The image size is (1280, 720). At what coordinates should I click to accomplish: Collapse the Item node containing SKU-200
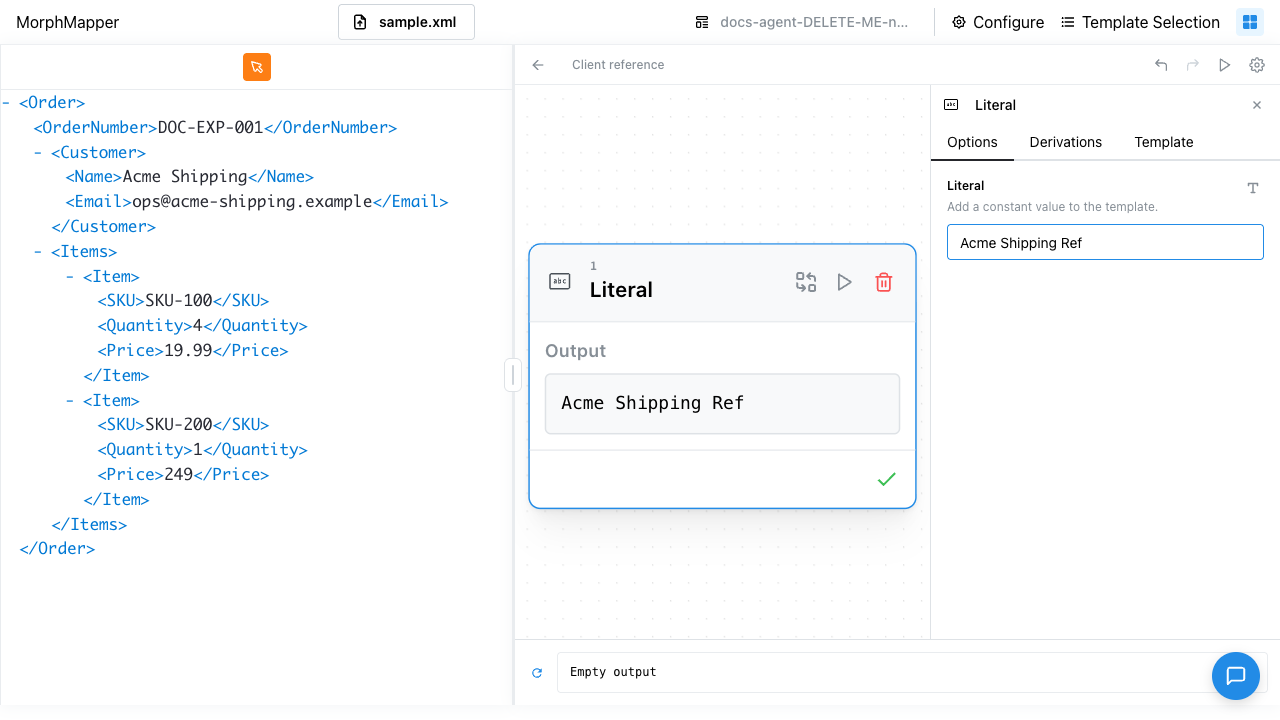tap(70, 400)
